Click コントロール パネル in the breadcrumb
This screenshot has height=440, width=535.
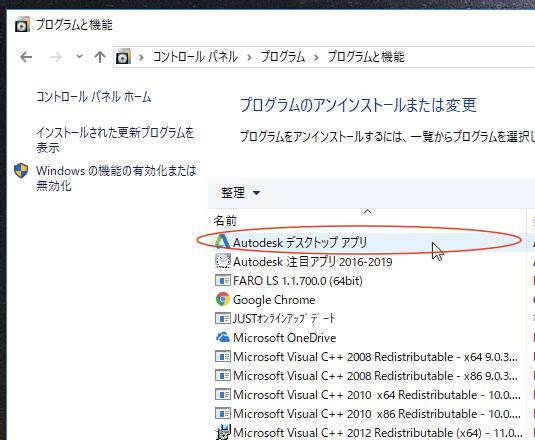(x=195, y=57)
